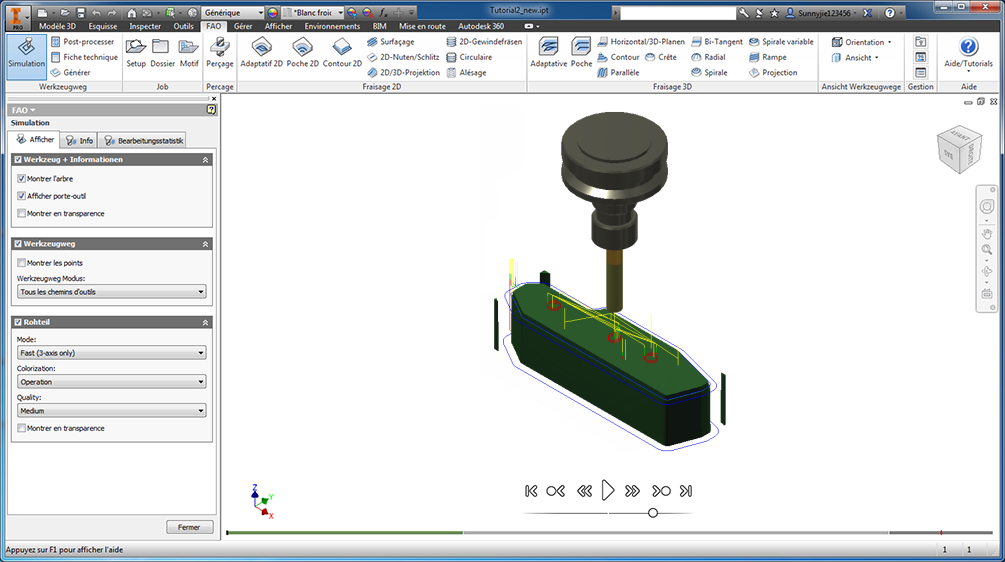1005x562 pixels.
Task: Open the Inspecter ribbon tab
Action: [x=145, y=26]
